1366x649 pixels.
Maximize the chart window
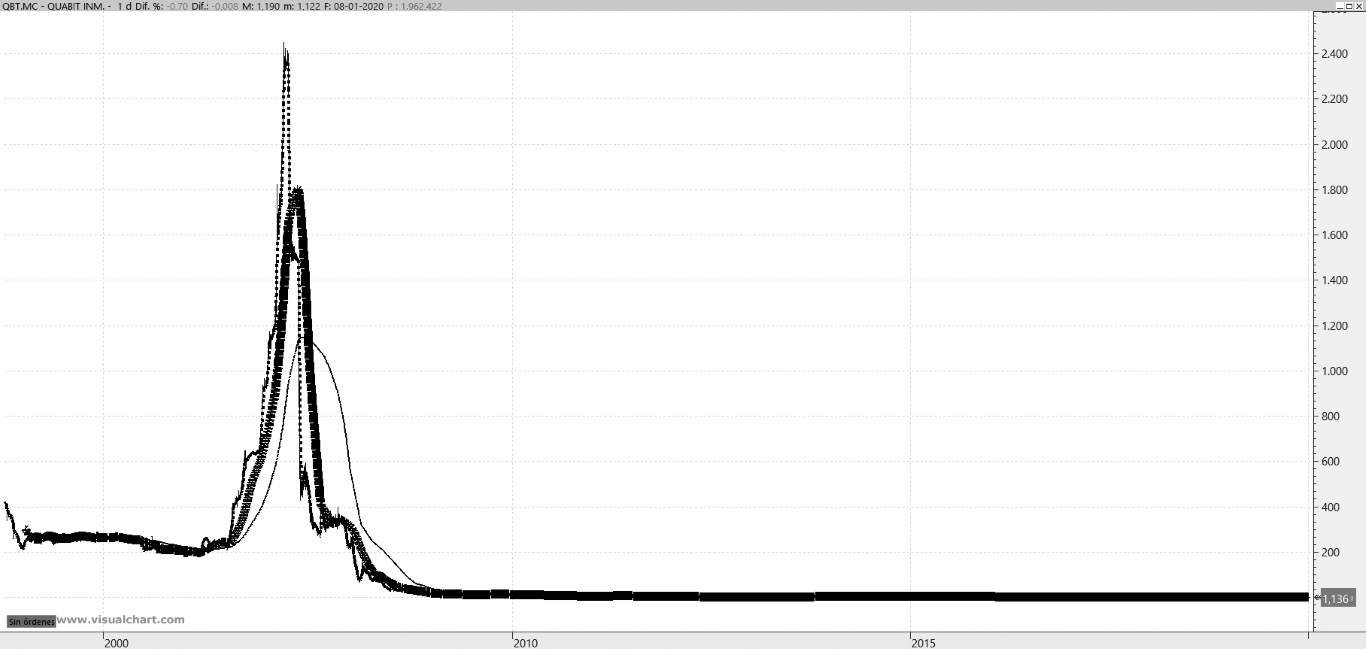[1349, 6]
